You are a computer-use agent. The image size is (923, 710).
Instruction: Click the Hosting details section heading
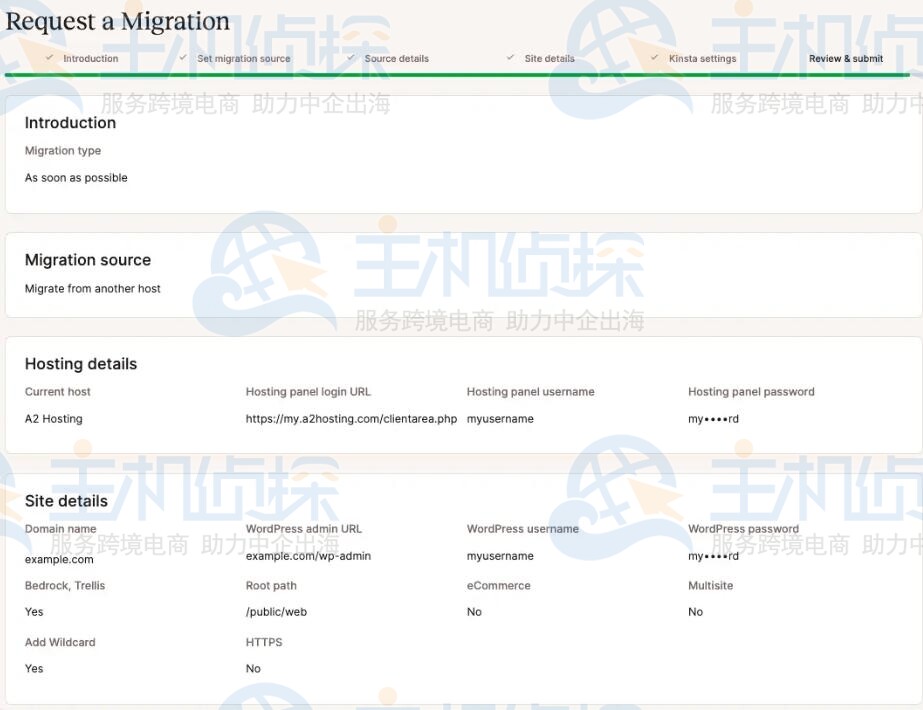81,364
